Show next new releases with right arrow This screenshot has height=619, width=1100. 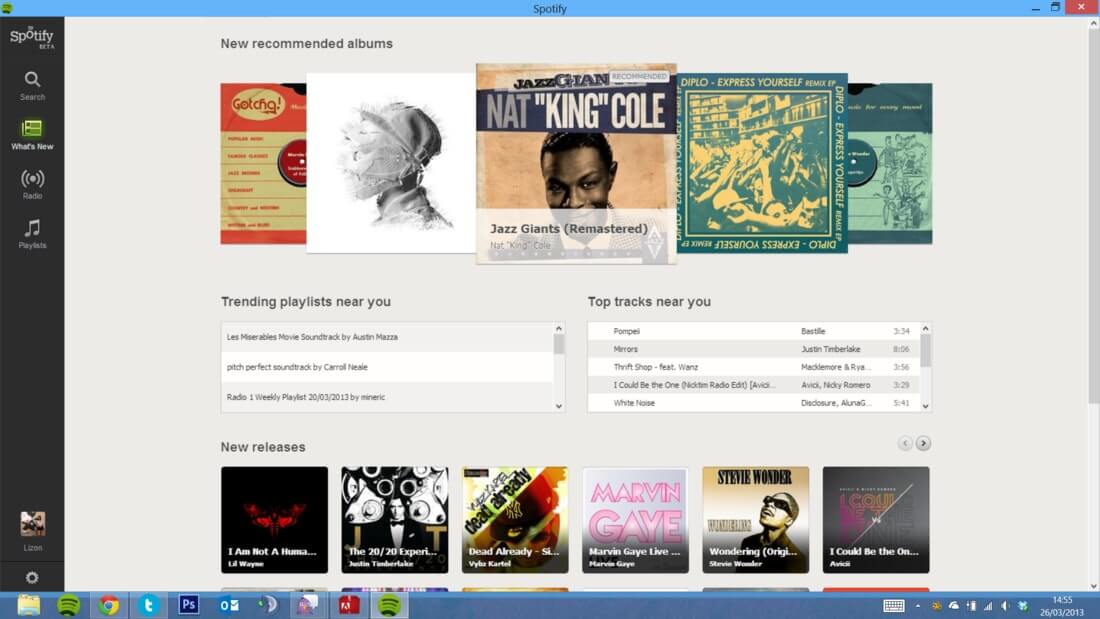923,443
